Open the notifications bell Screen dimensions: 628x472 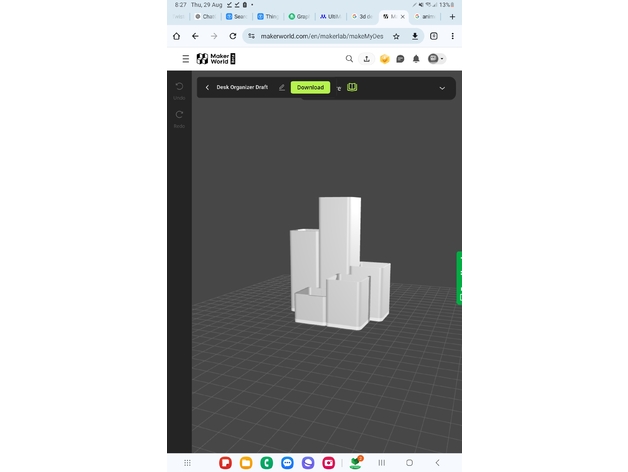pyautogui.click(x=416, y=59)
